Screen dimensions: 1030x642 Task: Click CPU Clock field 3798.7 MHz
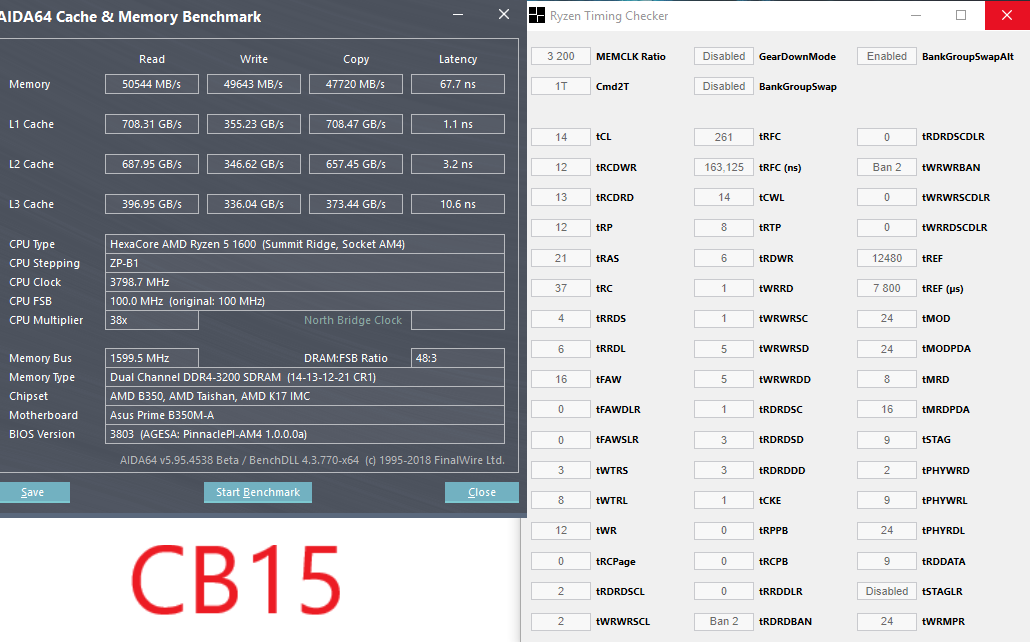pyautogui.click(x=305, y=282)
